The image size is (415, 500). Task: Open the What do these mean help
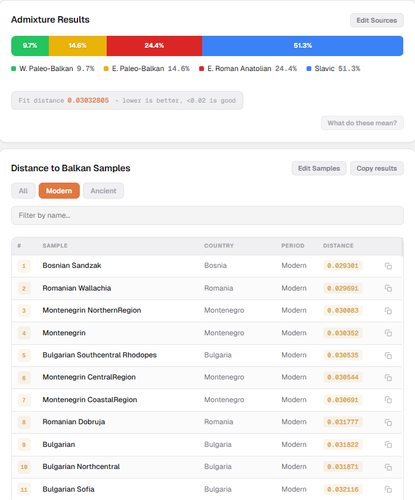coord(362,123)
